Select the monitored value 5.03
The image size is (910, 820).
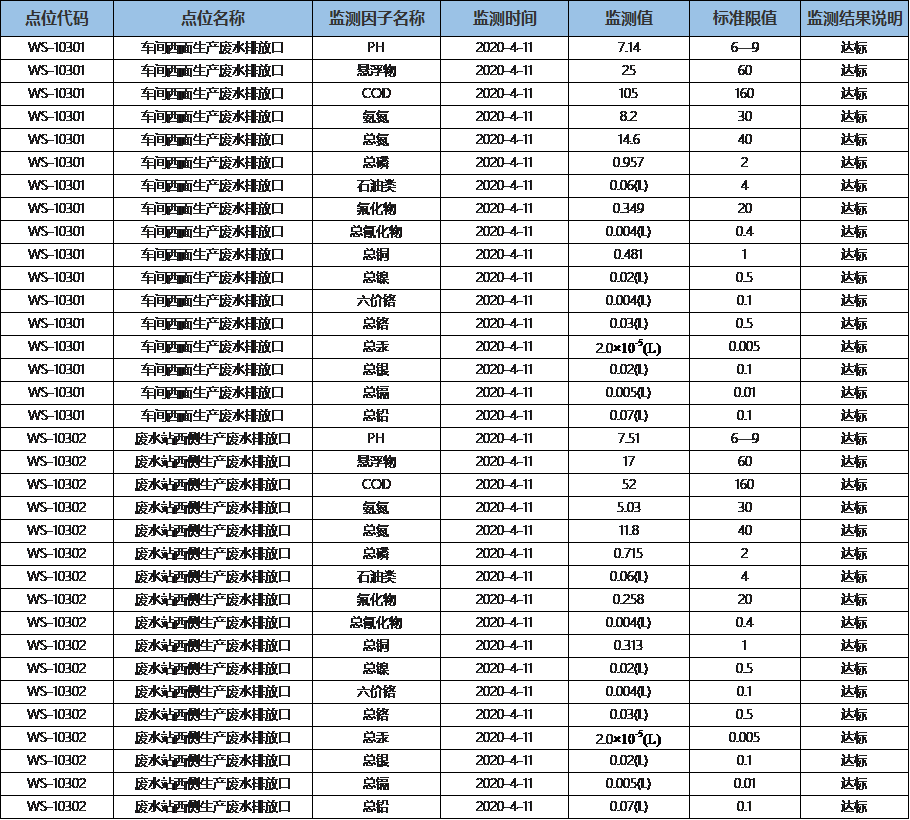click(x=629, y=508)
